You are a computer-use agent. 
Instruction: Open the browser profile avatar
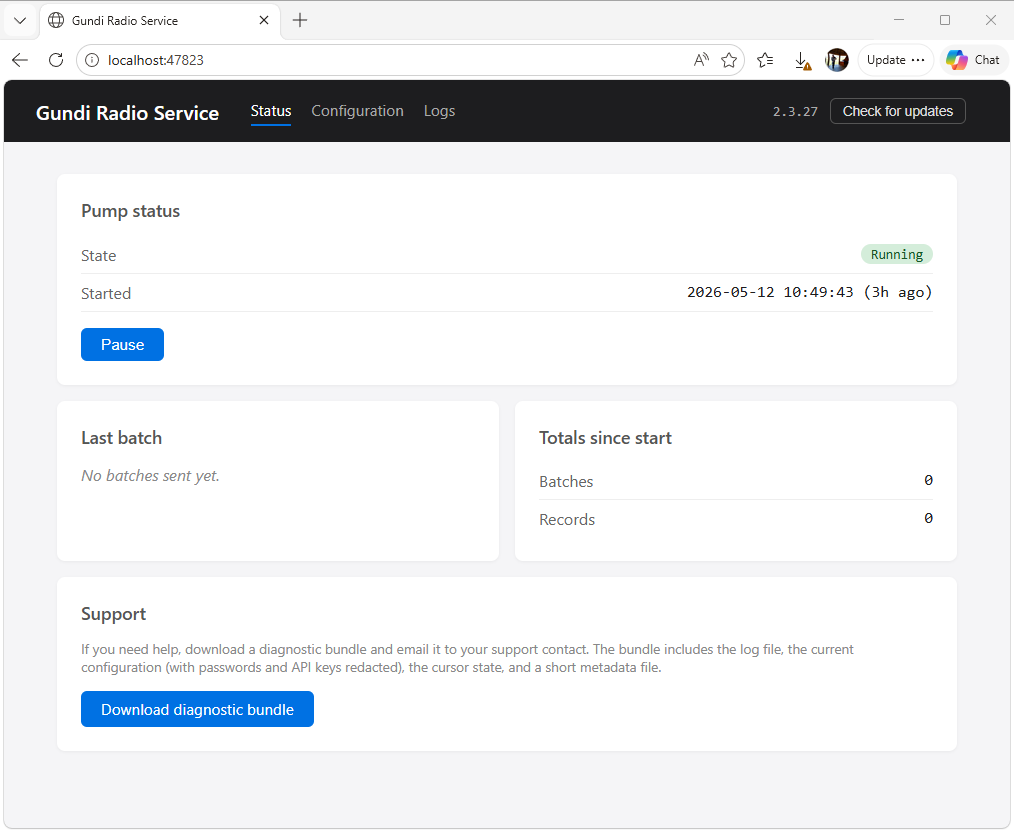point(837,60)
